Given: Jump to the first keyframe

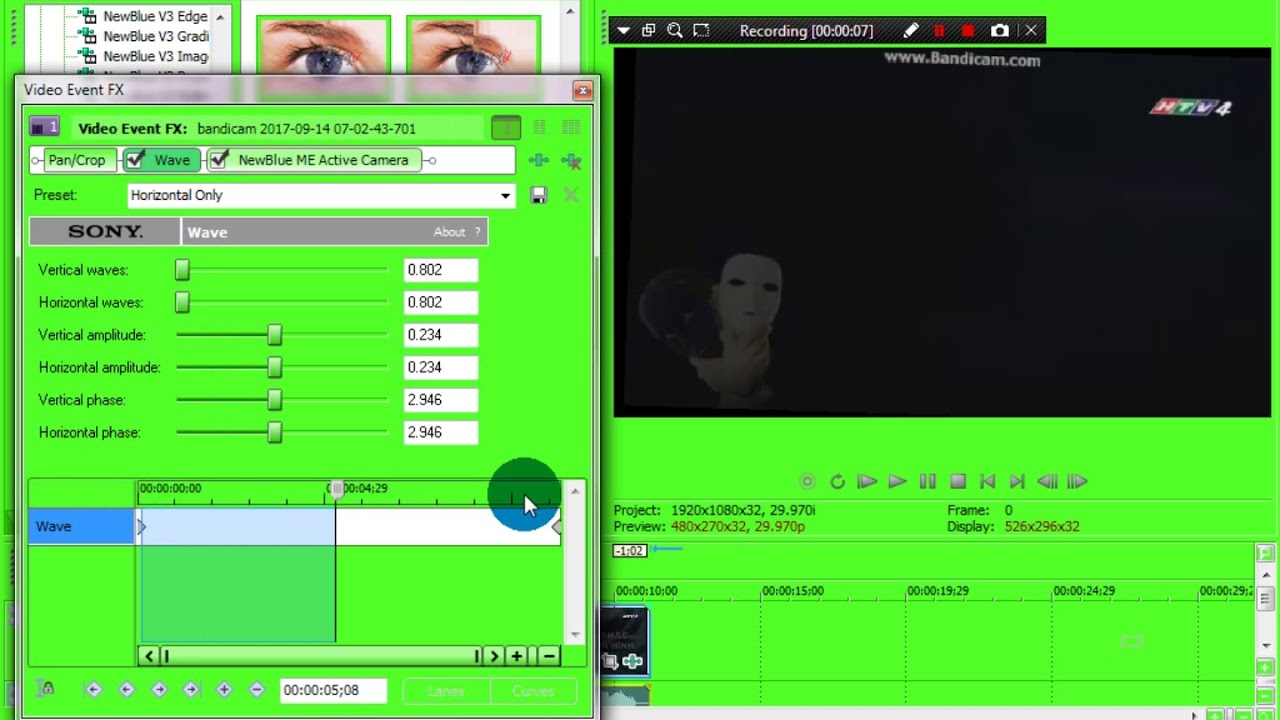Looking at the screenshot, I should tap(93, 689).
